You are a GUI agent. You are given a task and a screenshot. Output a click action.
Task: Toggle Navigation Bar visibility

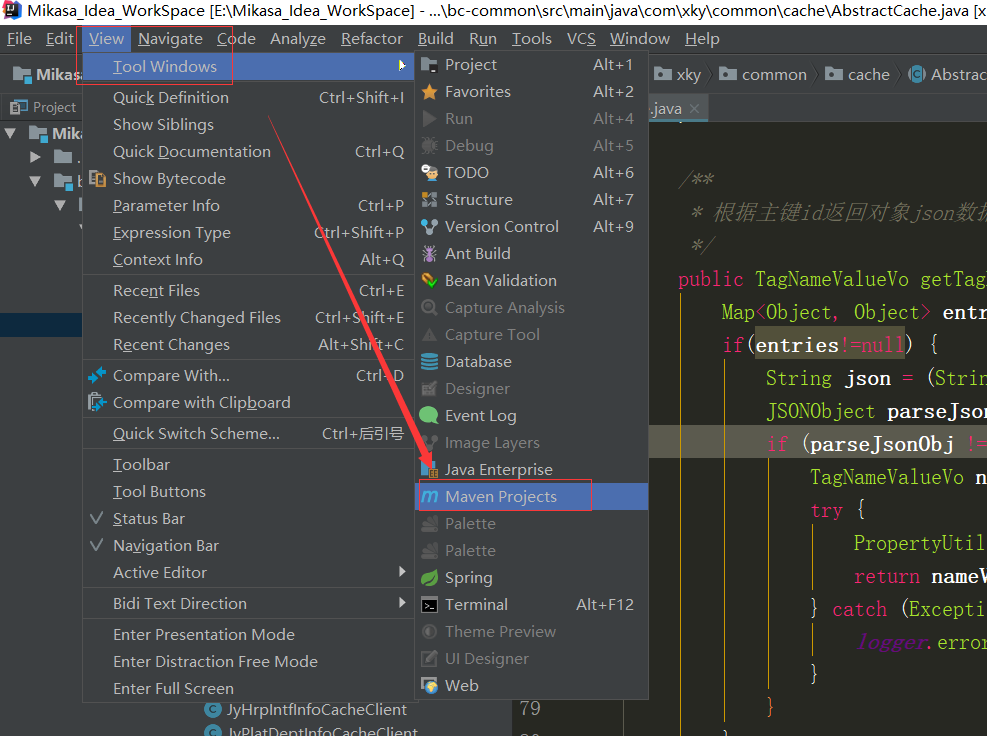[x=248, y=546]
